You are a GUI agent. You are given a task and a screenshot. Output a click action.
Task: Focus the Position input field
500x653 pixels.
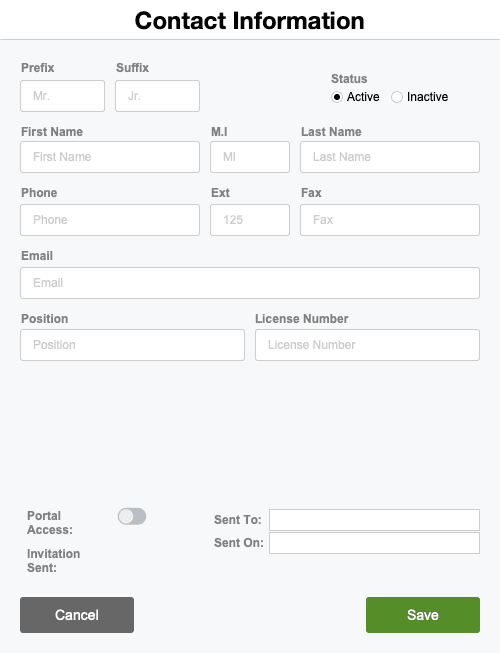coord(132,345)
